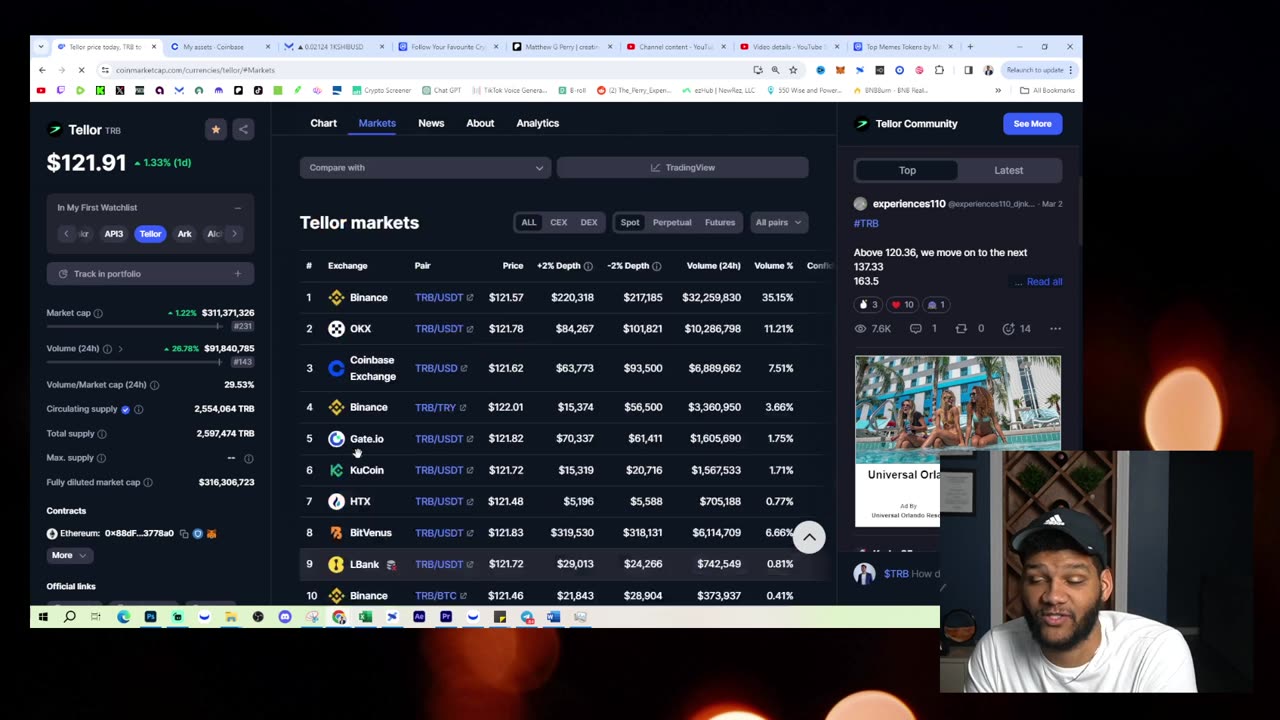Image resolution: width=1280 pixels, height=720 pixels.
Task: Expand Volume (24h) details chevron
Action: [x=120, y=349]
